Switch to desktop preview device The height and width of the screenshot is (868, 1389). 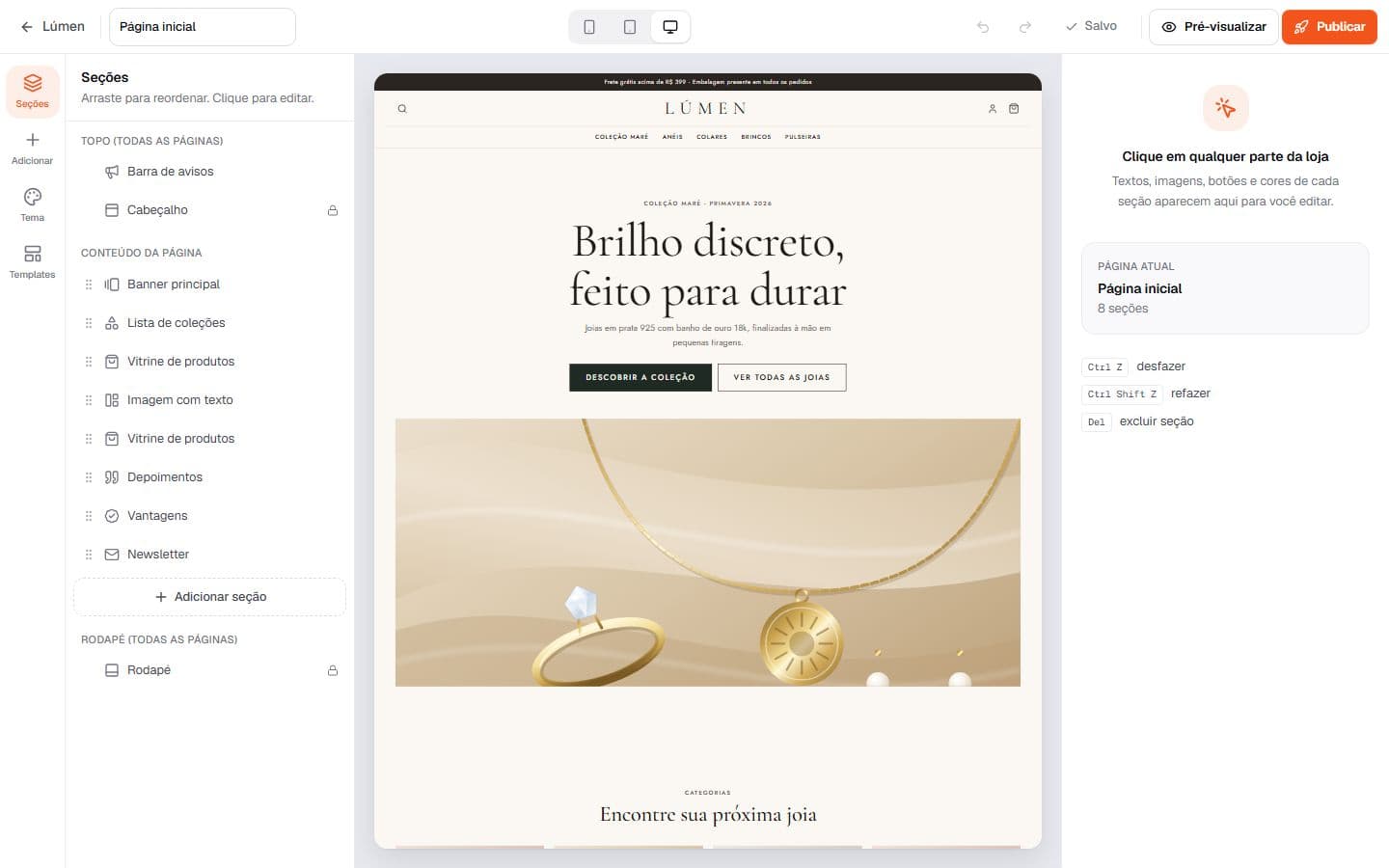[670, 27]
